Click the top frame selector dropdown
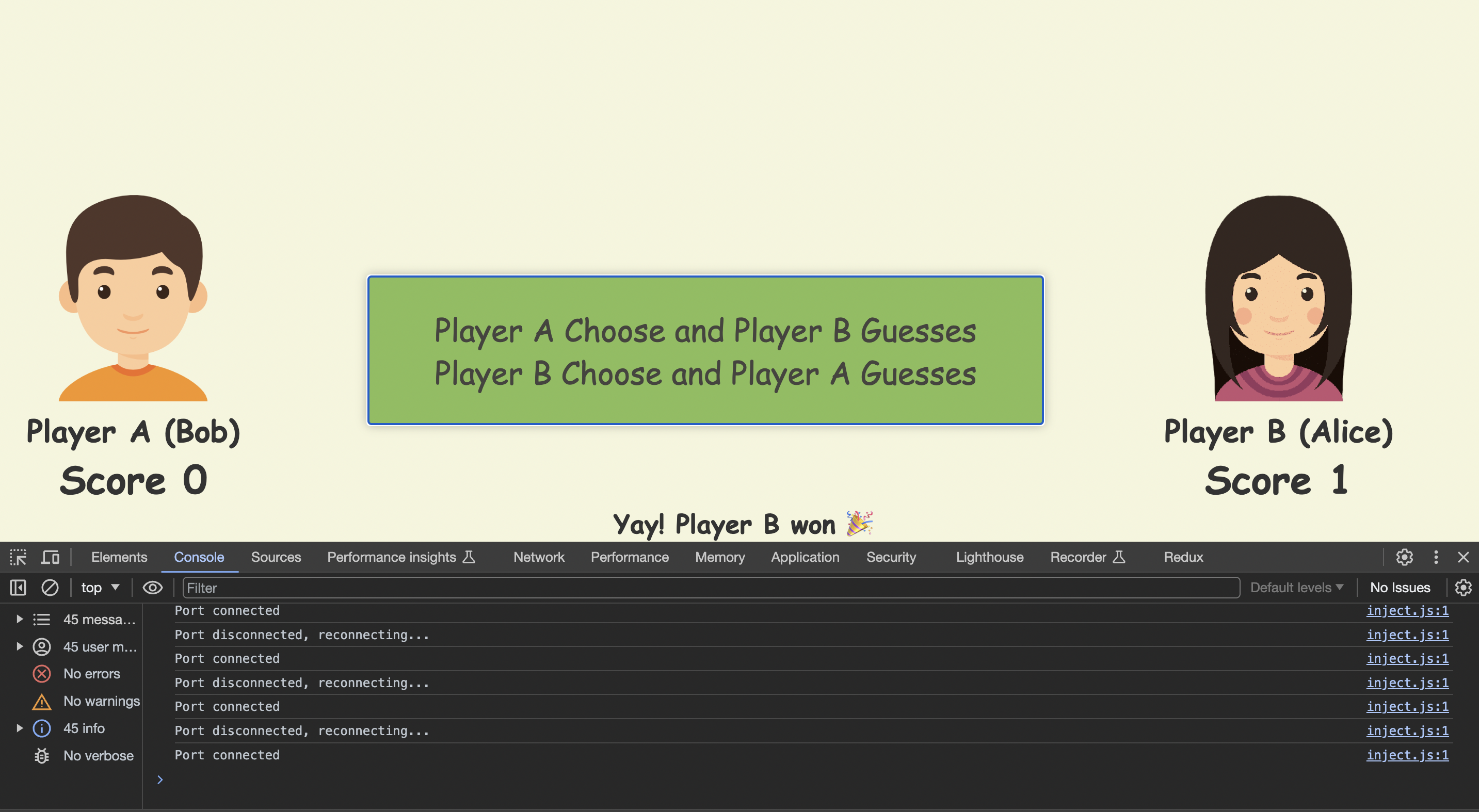1479x812 pixels. coord(100,587)
